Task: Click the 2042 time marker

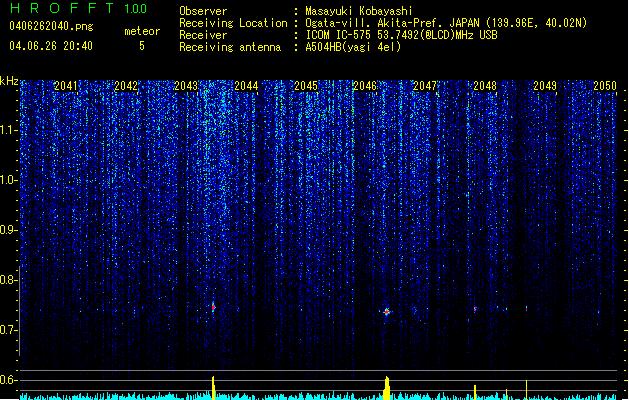Action: click(126, 86)
